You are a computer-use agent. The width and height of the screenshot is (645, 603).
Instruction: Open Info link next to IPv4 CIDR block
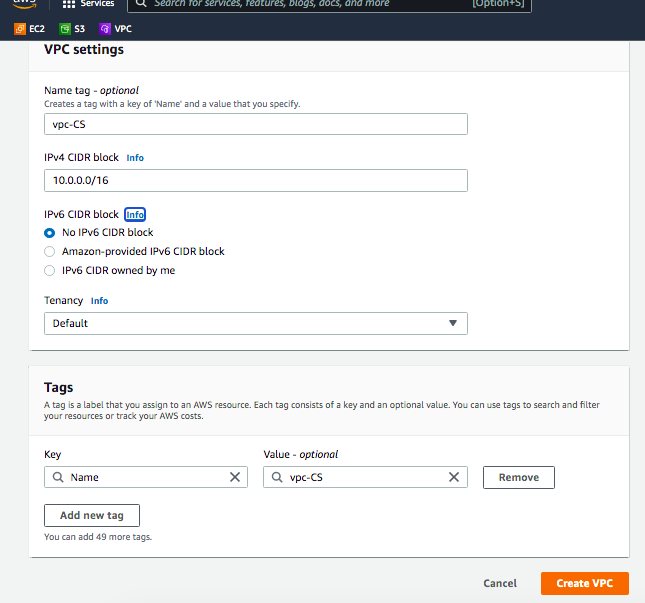coord(135,157)
